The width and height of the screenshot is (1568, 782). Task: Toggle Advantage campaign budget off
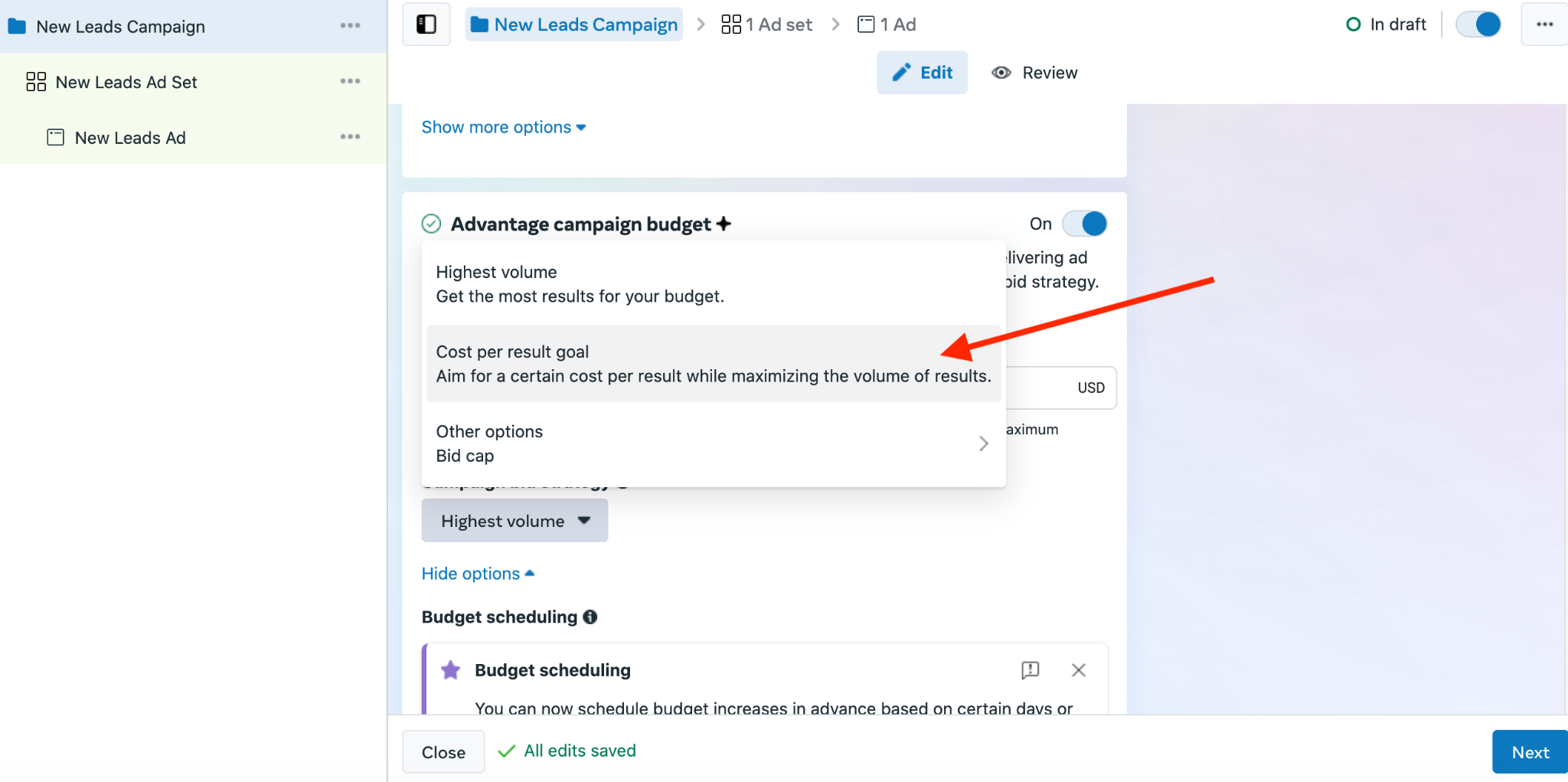click(x=1085, y=224)
